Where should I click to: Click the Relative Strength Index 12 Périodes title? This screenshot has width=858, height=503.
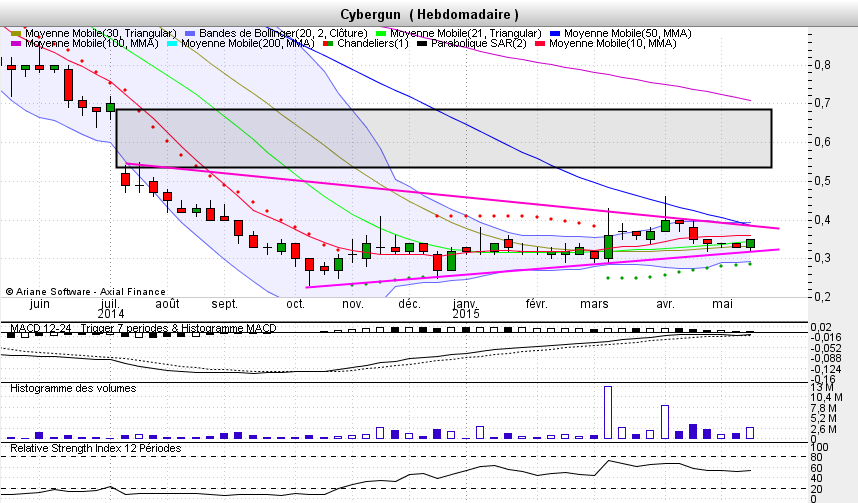96,448
